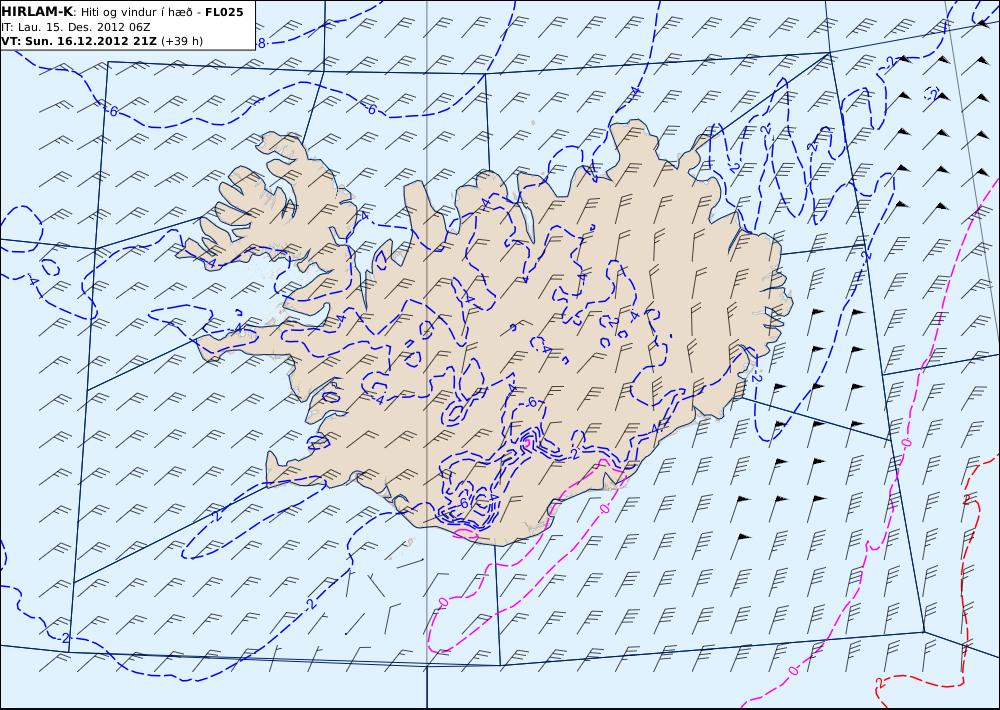
Task: Select the FL025 flight level label
Action: (x=224, y=12)
